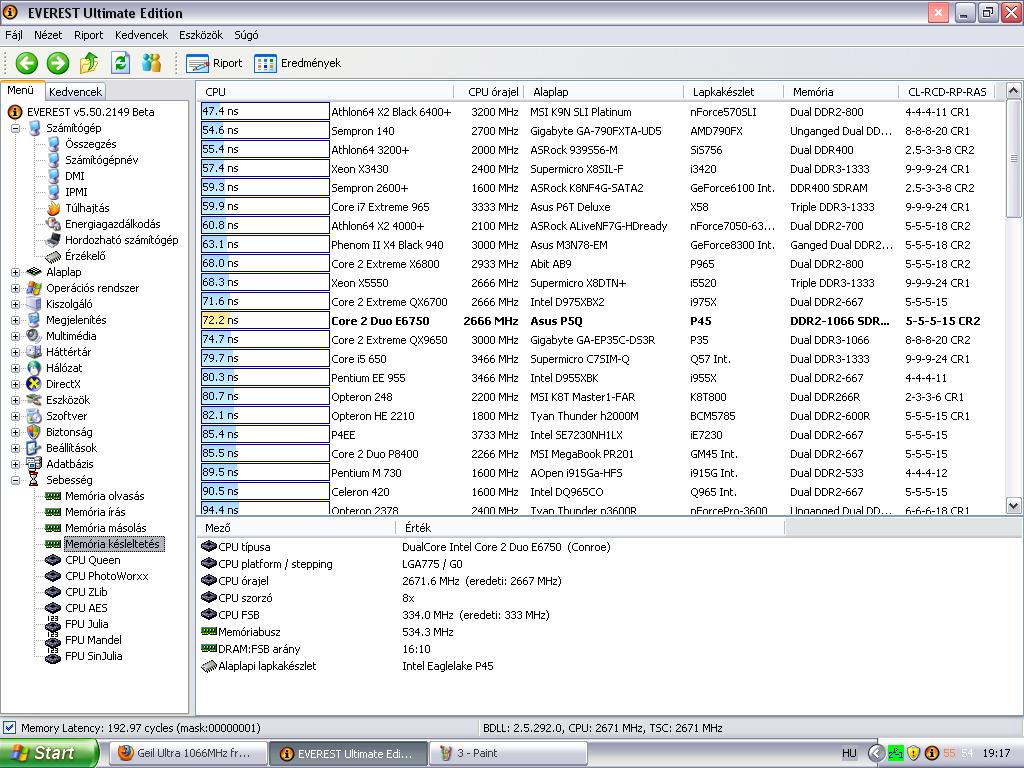The width and height of the screenshot is (1024, 768).
Task: Open the Érzékelő tree item
Action: pyautogui.click(x=85, y=256)
